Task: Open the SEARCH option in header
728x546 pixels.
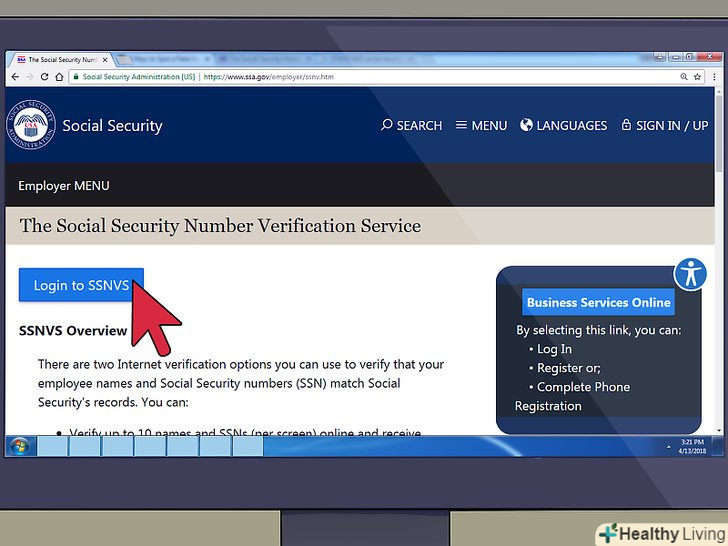Action: click(411, 125)
